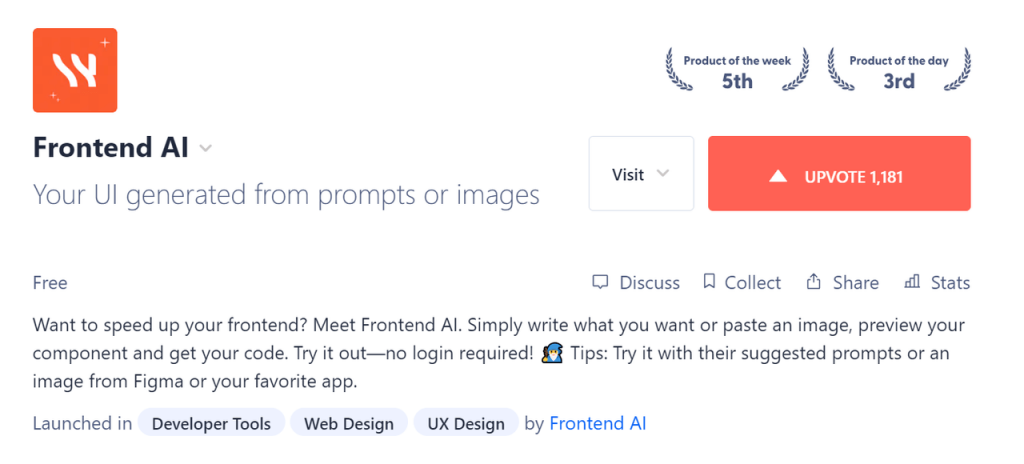The image size is (1024, 464).
Task: Click the orange Frontend AI logo
Action: [75, 70]
